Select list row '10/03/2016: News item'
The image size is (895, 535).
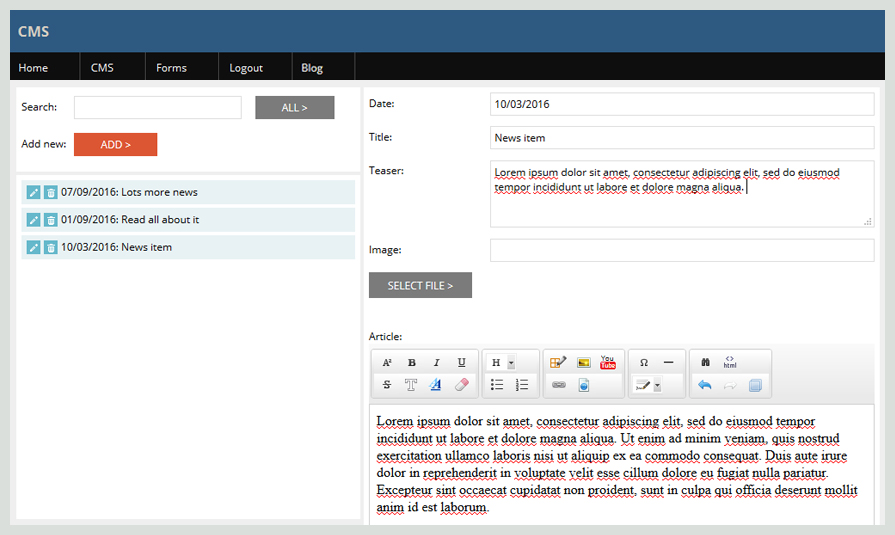tap(188, 247)
